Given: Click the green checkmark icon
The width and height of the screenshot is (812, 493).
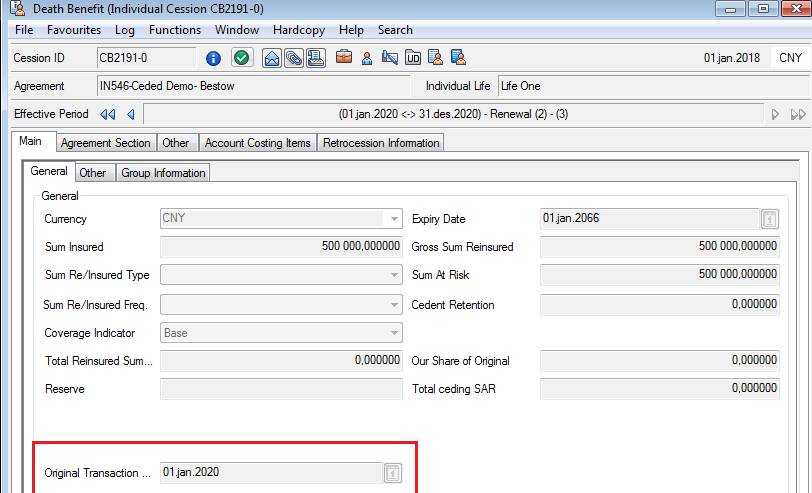Looking at the screenshot, I should coord(242,58).
